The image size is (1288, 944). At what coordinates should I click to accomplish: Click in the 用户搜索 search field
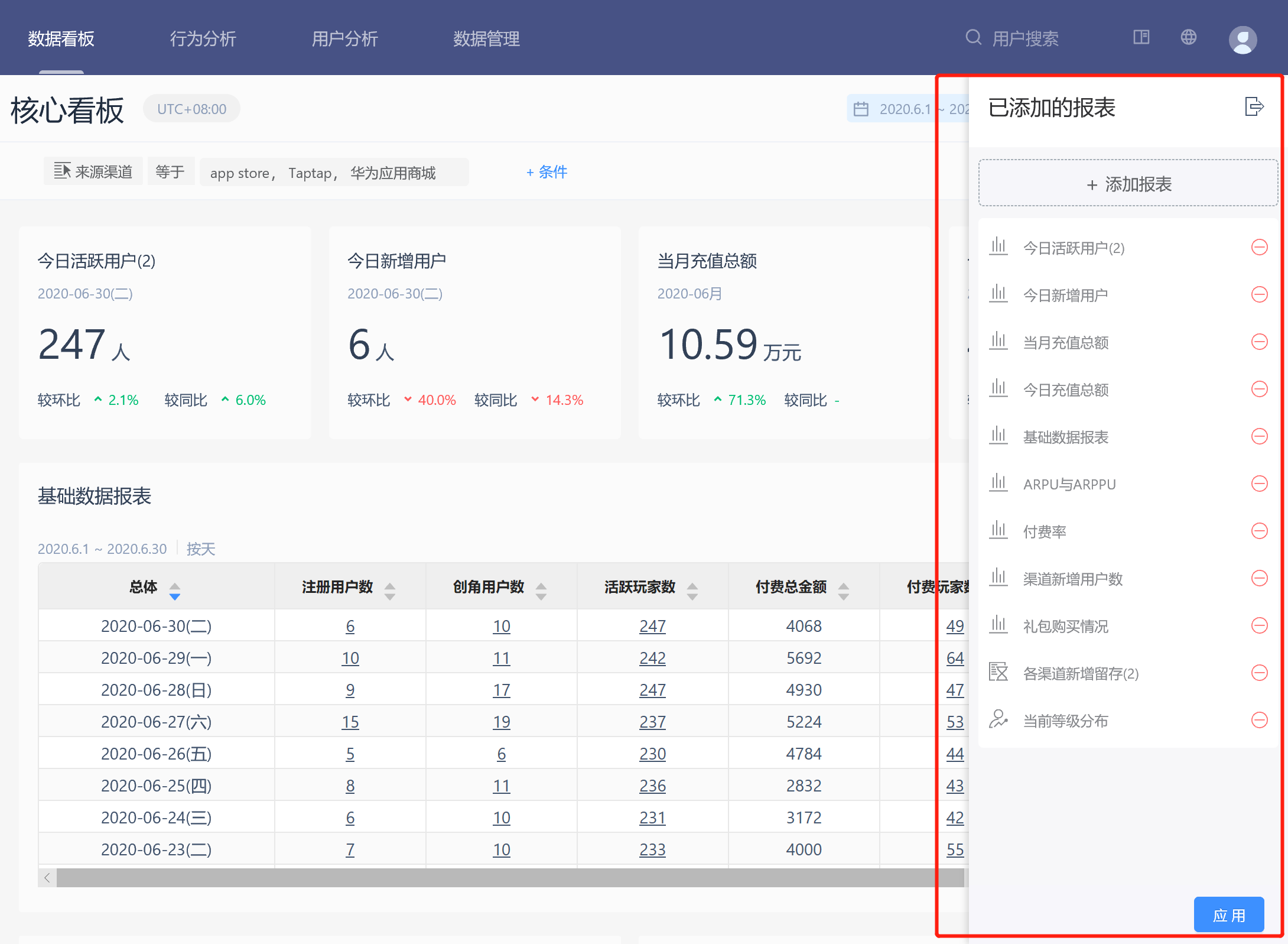click(x=1025, y=38)
